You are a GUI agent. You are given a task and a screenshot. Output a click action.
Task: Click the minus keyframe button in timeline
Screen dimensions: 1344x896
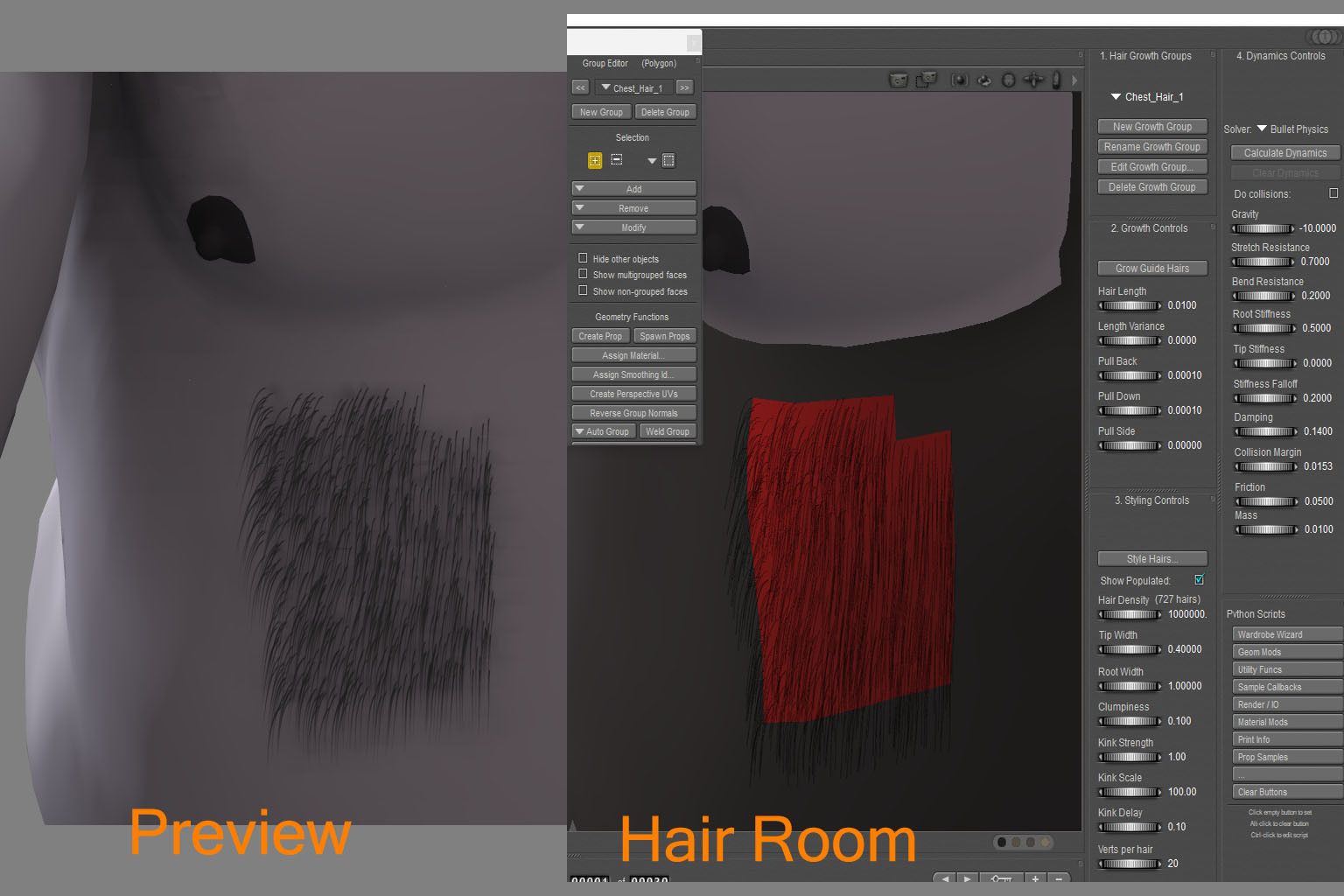point(1059,878)
